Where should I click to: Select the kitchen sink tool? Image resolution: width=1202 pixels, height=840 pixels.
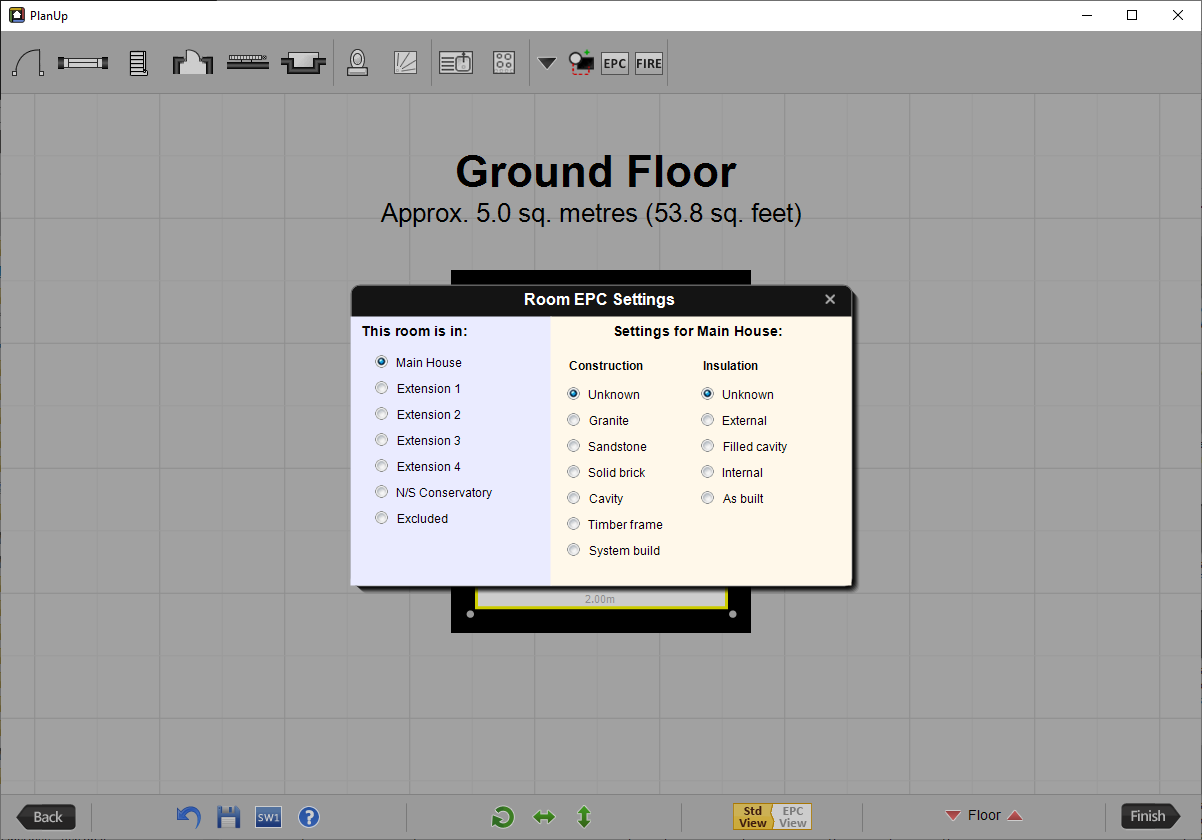(x=456, y=63)
